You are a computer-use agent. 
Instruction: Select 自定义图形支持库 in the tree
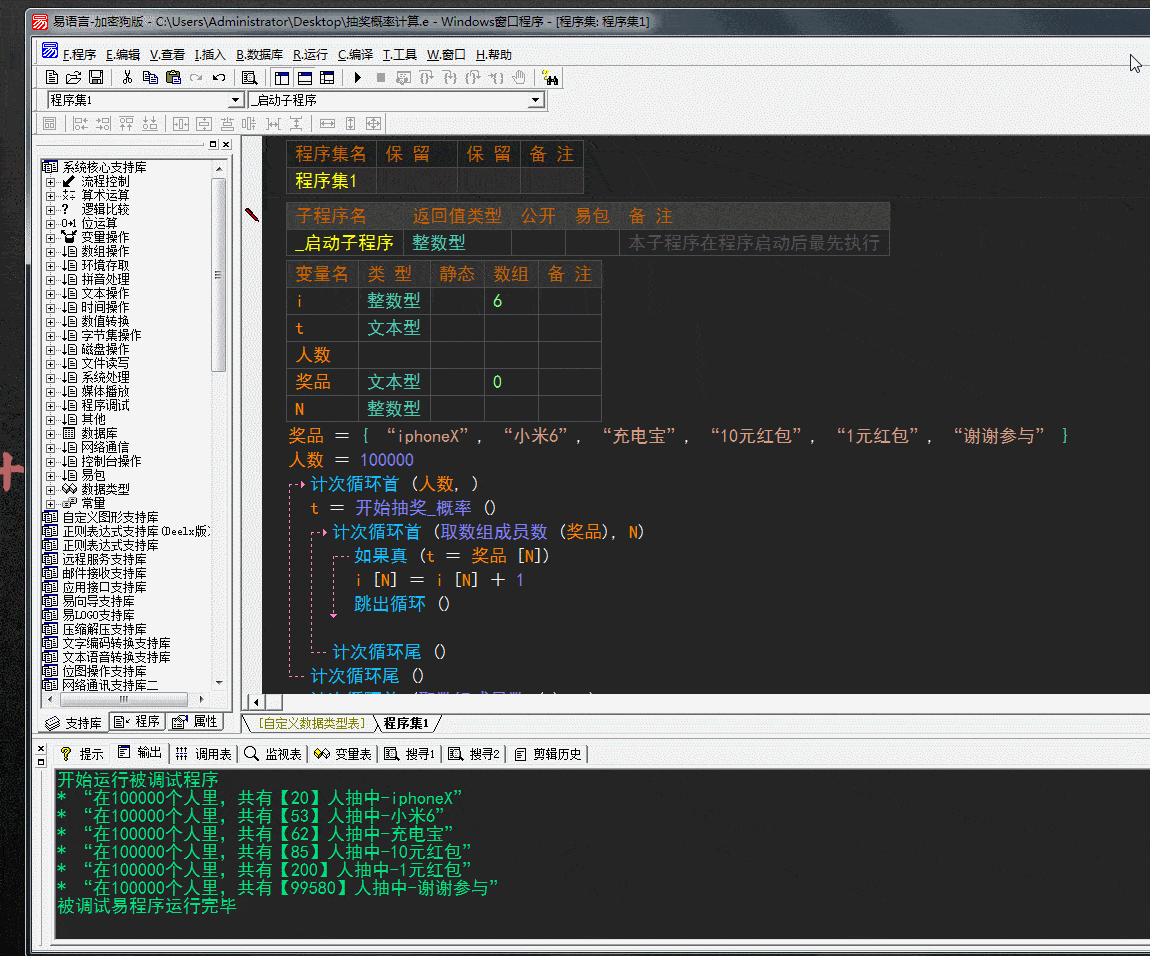[x=110, y=517]
